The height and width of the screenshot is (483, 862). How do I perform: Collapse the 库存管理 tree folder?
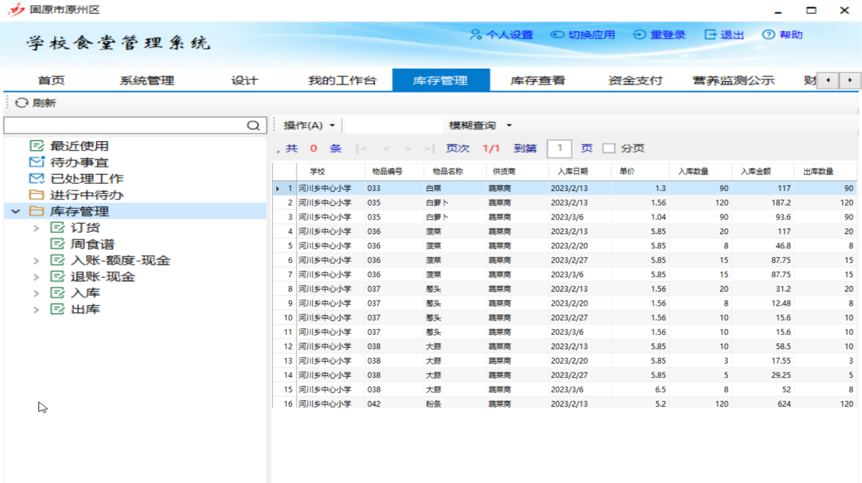click(x=15, y=212)
